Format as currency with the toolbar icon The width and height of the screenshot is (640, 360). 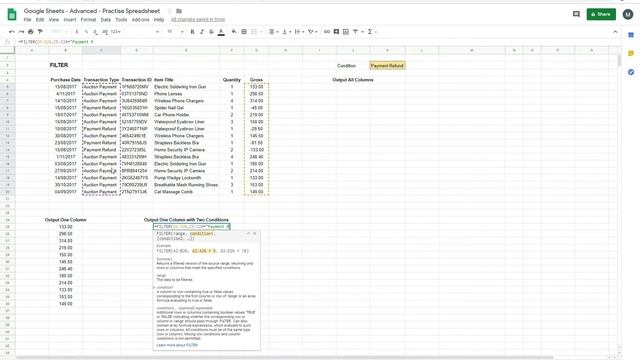pos(77,32)
